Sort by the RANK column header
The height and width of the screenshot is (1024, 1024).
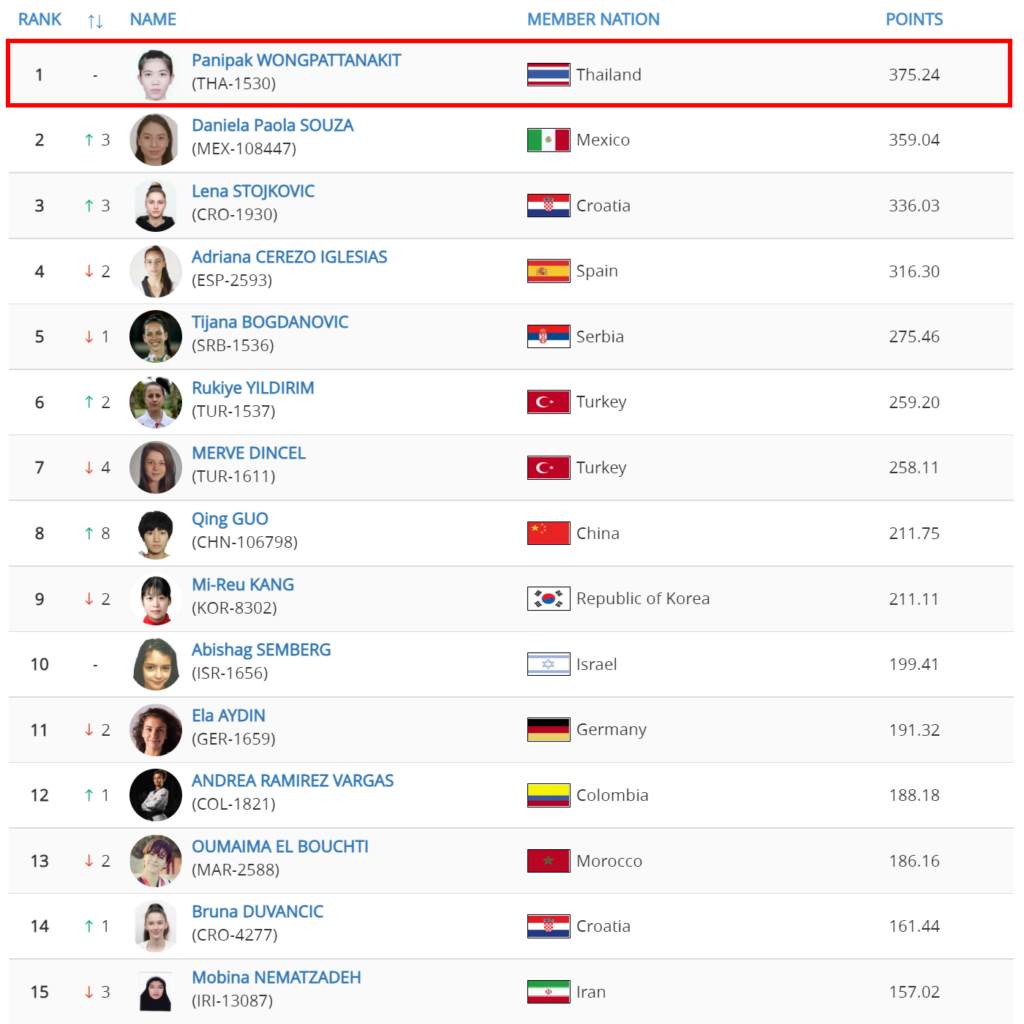pyautogui.click(x=40, y=20)
